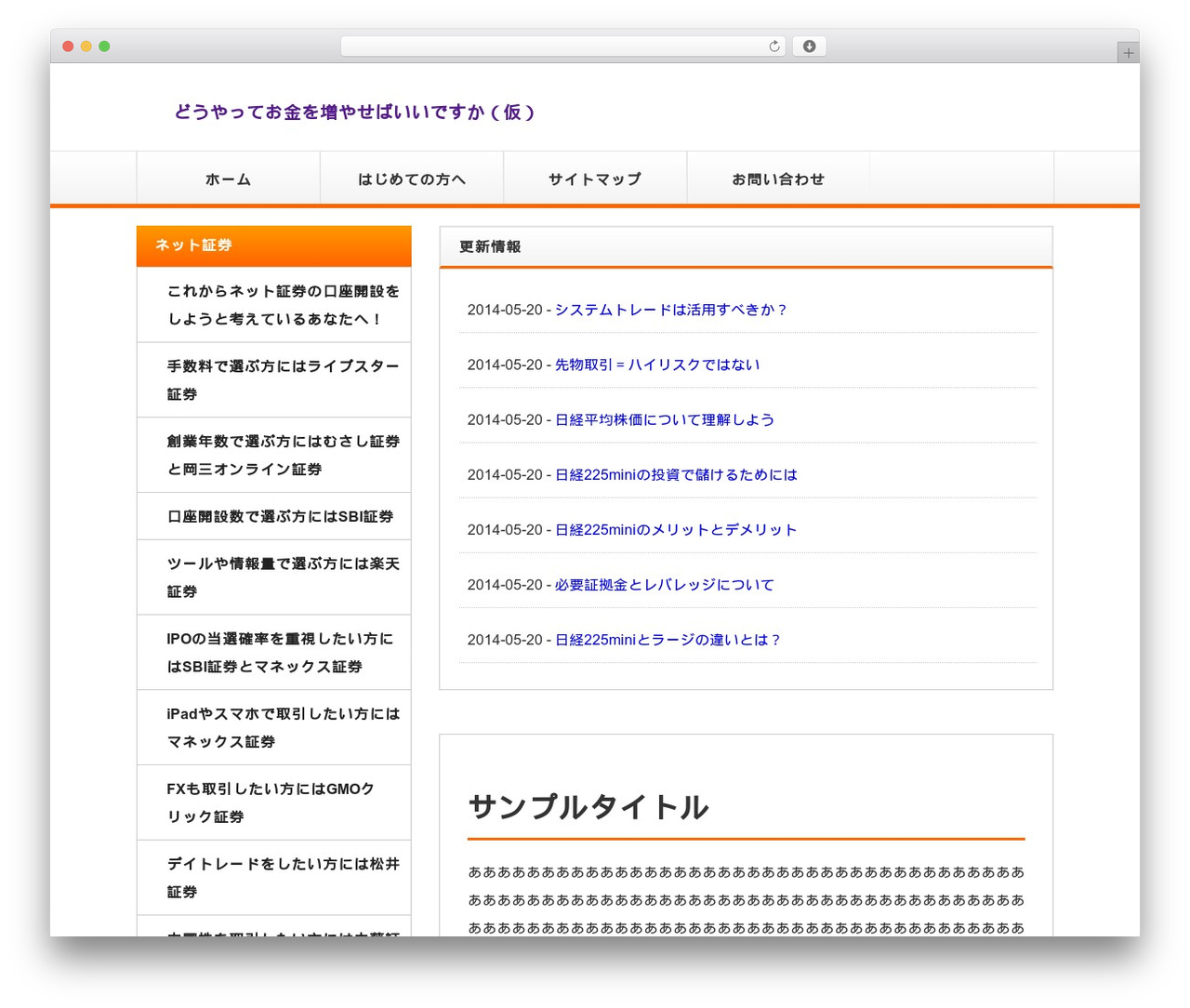
Task: Go to the ホーム navigation item
Action: point(228,179)
